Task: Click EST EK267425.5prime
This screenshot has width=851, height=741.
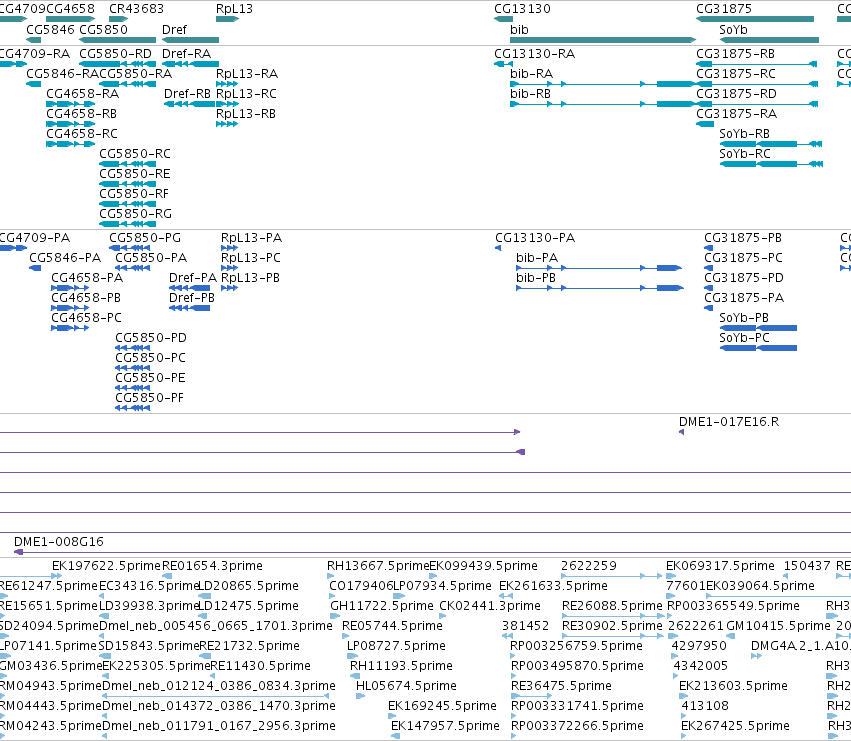Action: [x=735, y=726]
